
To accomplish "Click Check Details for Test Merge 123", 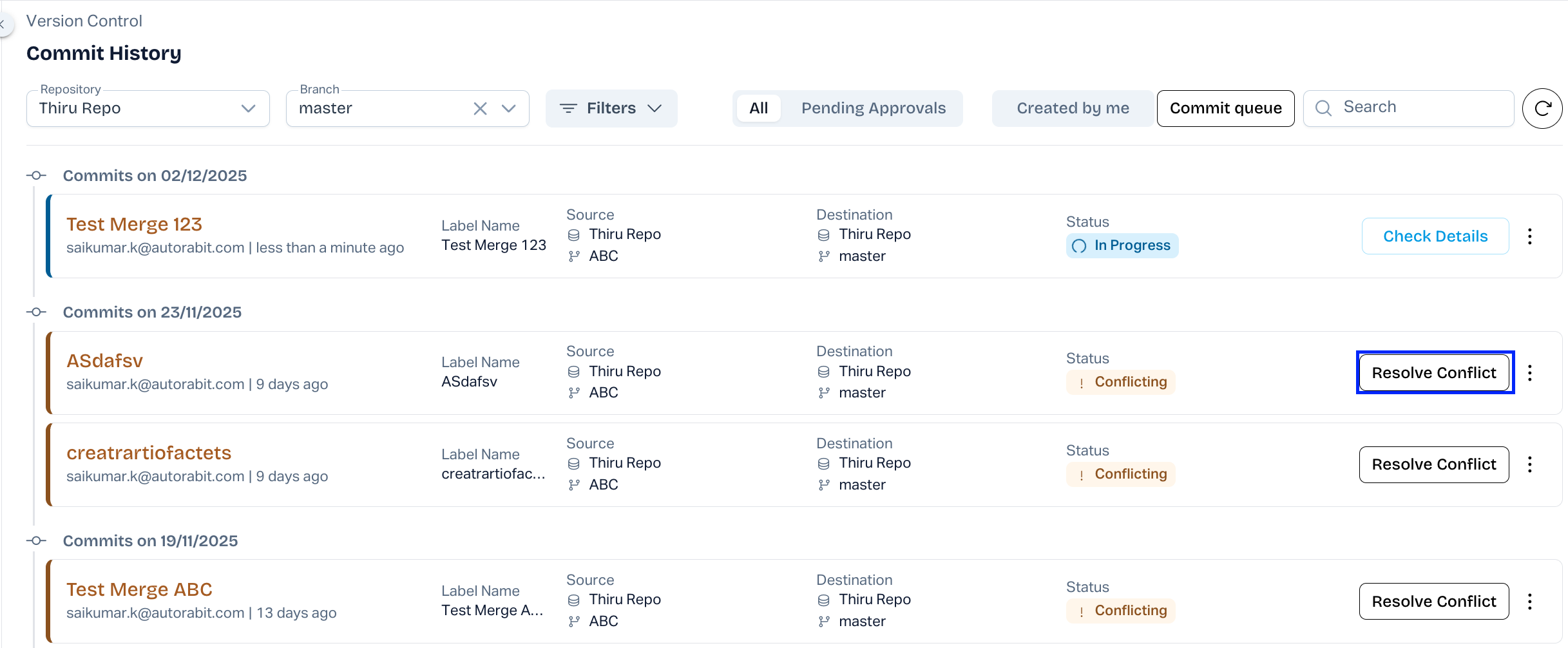I will click(x=1435, y=236).
